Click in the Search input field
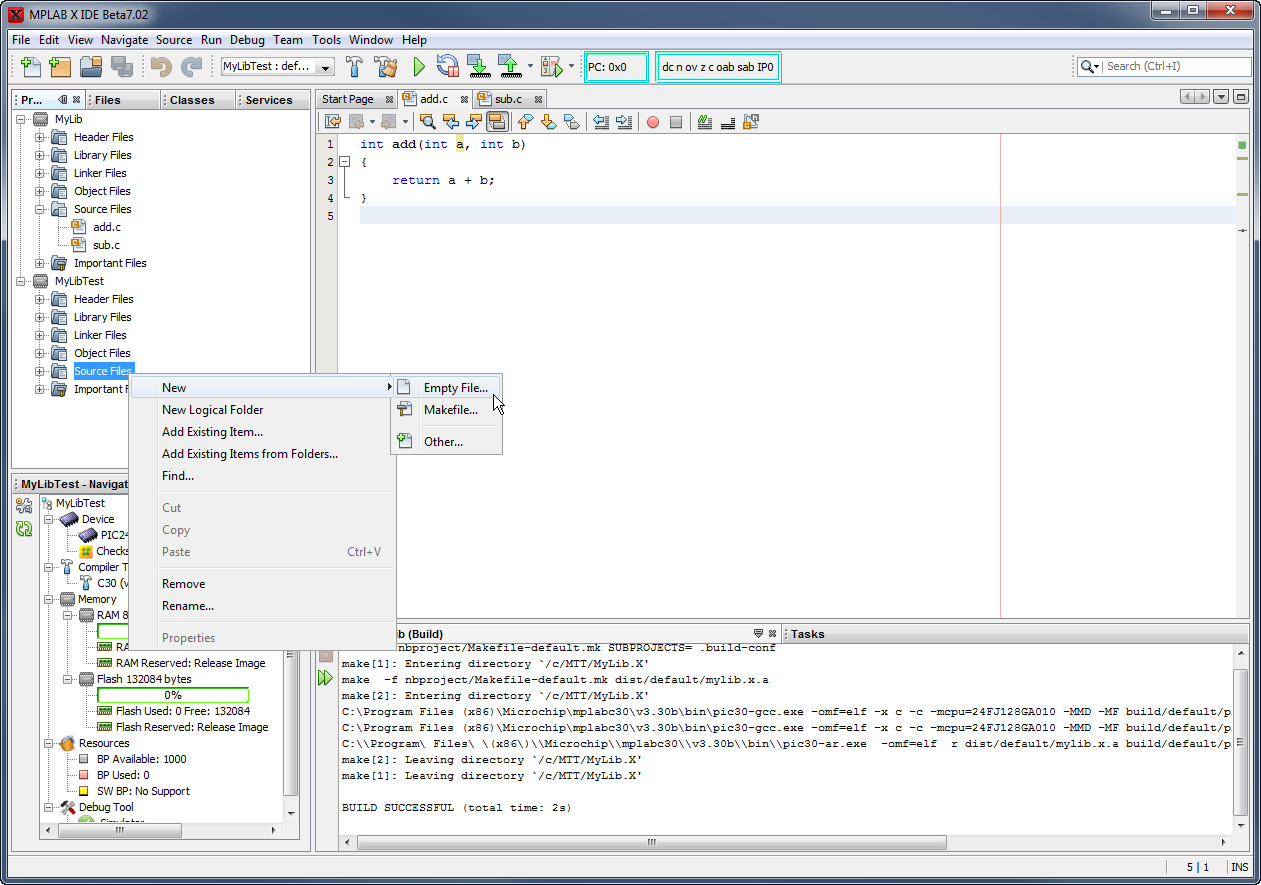This screenshot has width=1261, height=885. point(1176,67)
